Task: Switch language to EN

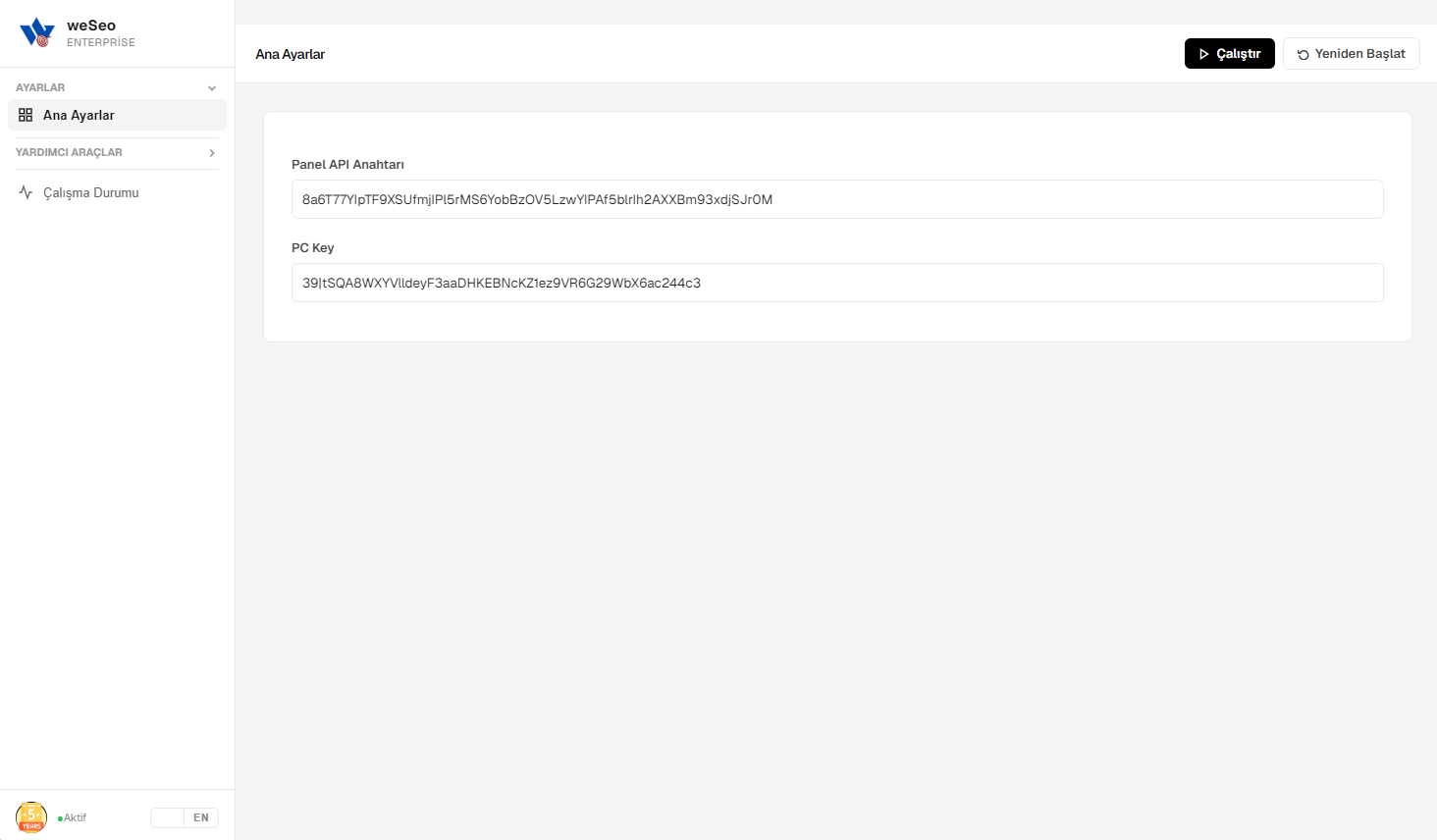Action: (x=201, y=817)
